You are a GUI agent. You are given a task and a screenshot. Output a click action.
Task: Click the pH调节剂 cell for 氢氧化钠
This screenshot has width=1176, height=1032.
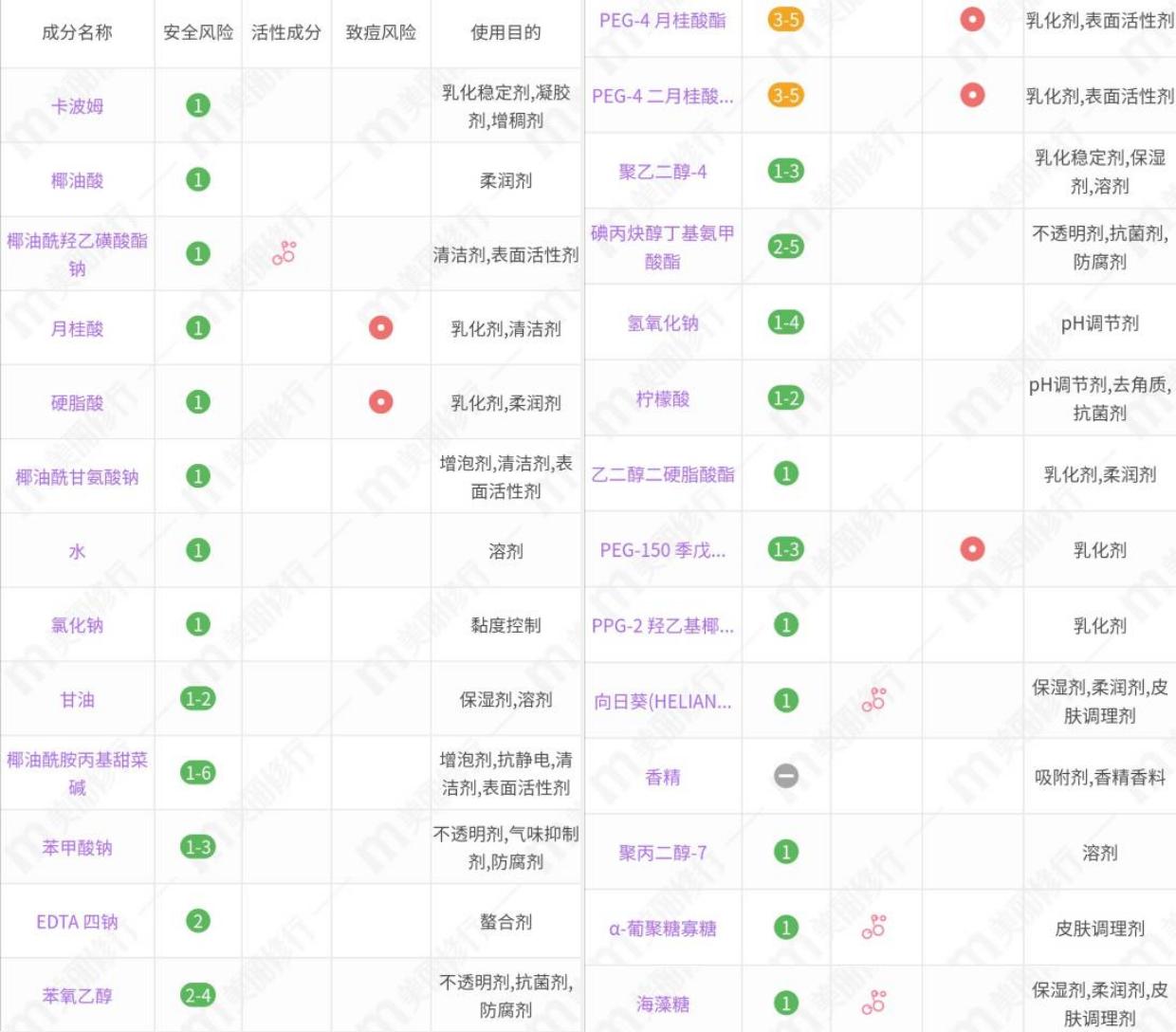pyautogui.click(x=1099, y=323)
